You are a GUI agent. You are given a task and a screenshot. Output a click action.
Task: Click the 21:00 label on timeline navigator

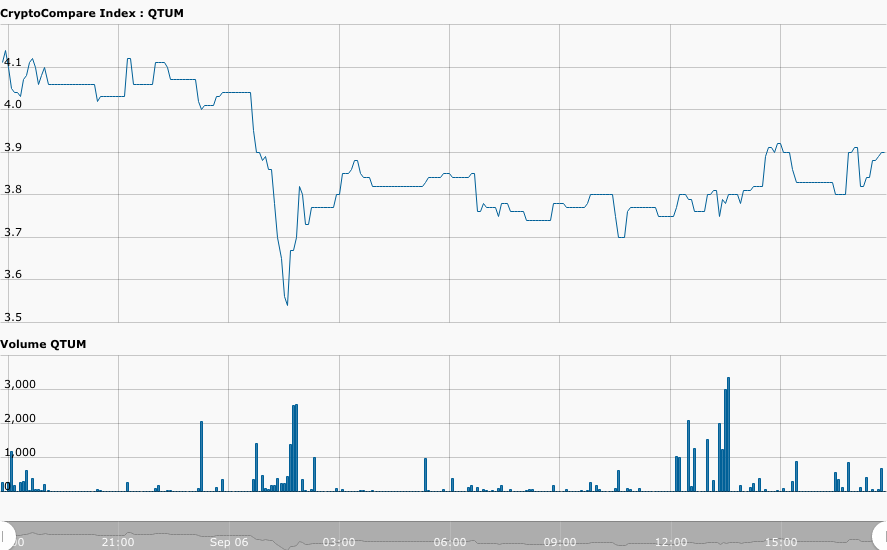[x=118, y=542]
